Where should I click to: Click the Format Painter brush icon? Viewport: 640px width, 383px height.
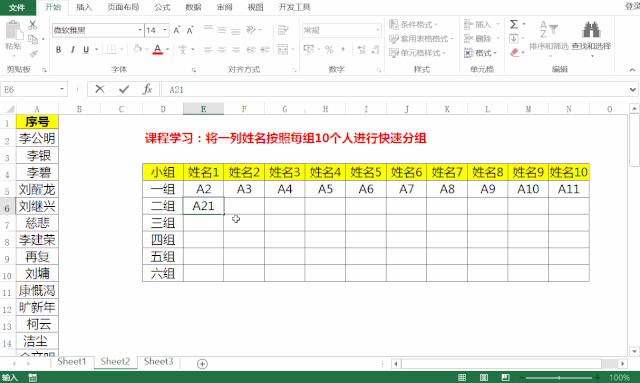tap(33, 53)
